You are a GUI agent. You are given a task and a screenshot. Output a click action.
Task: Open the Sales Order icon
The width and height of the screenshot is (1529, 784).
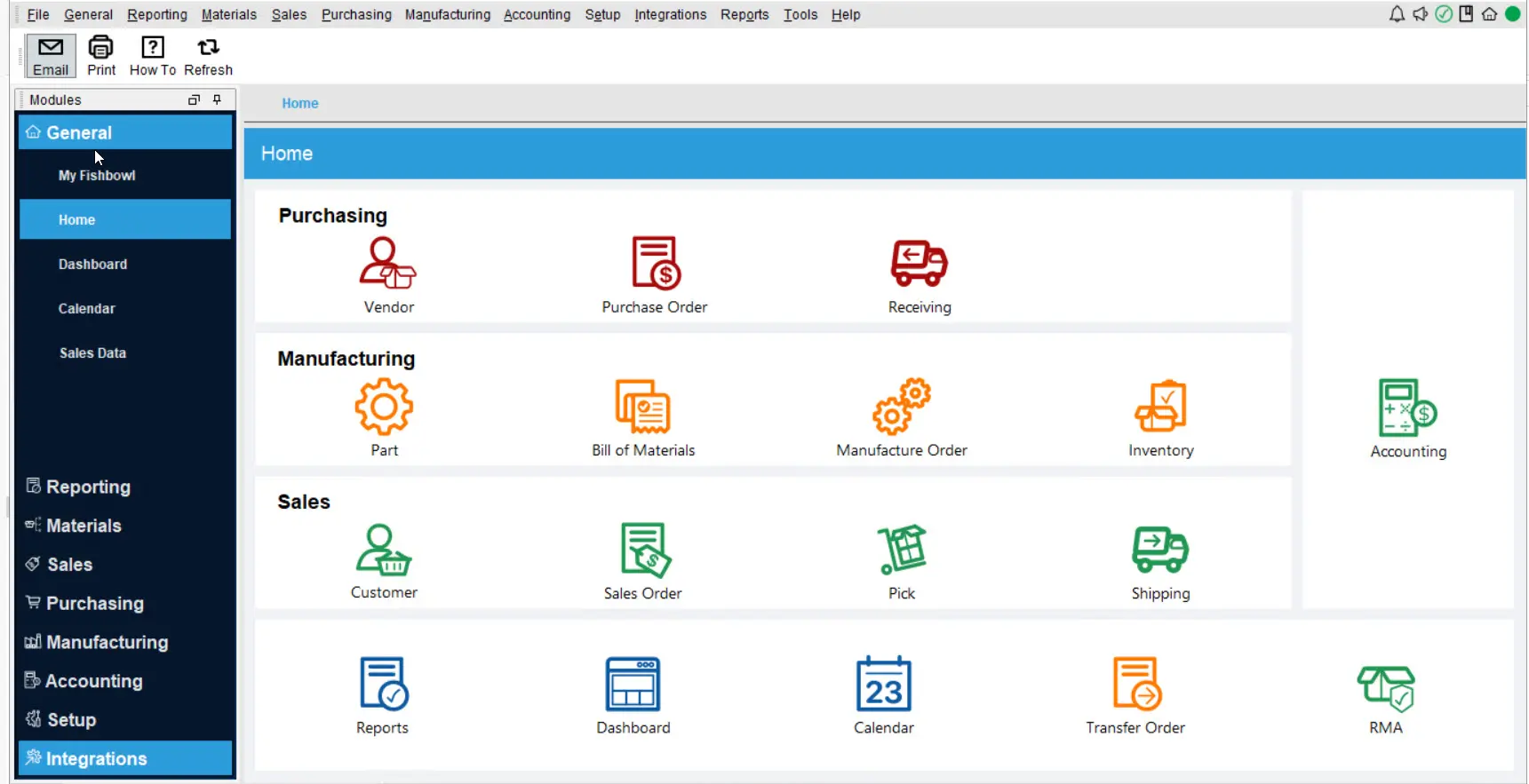tap(643, 550)
